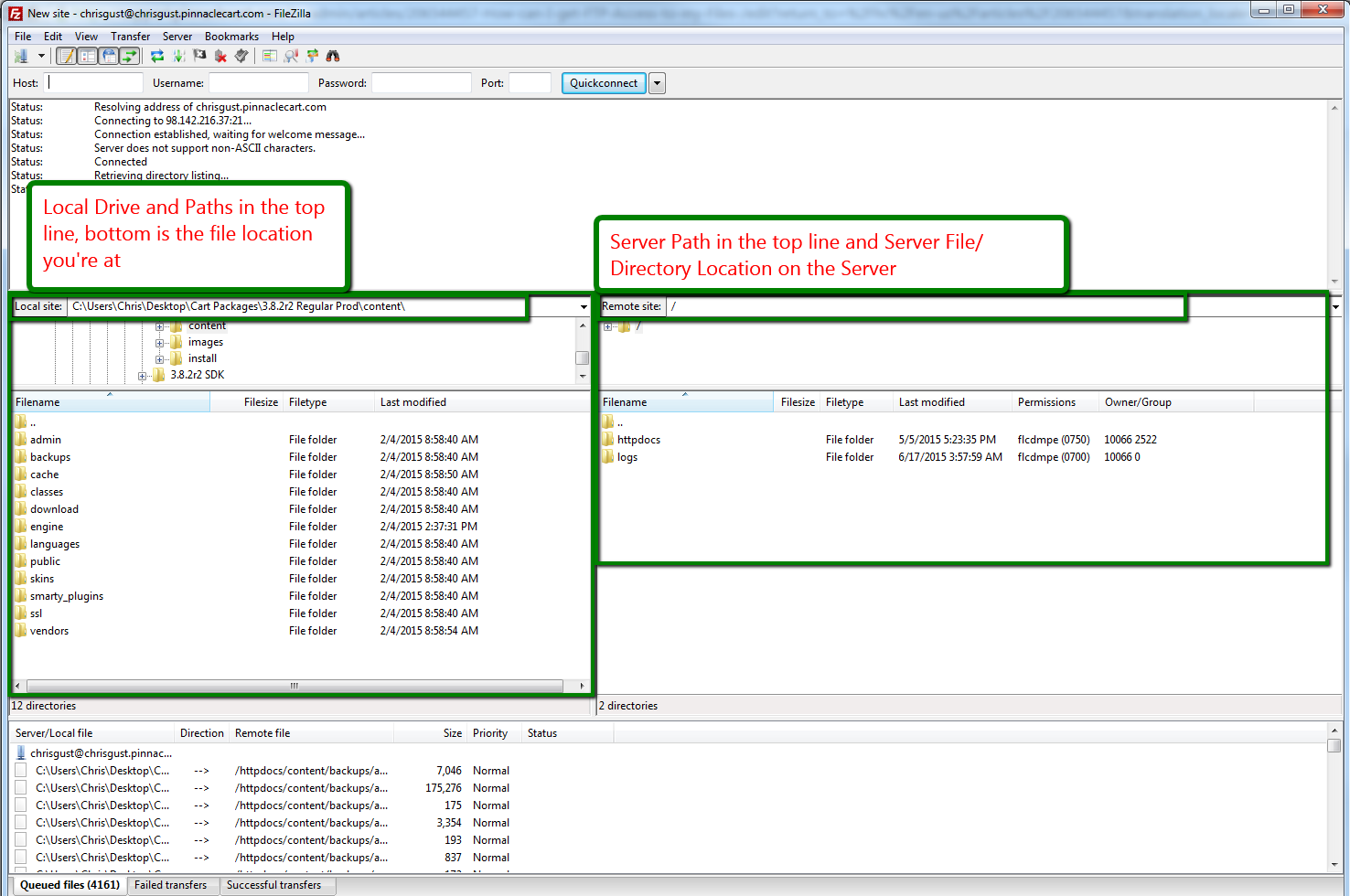The height and width of the screenshot is (896, 1350).
Task: Expand the images folder tree node
Action: pyautogui.click(x=159, y=343)
